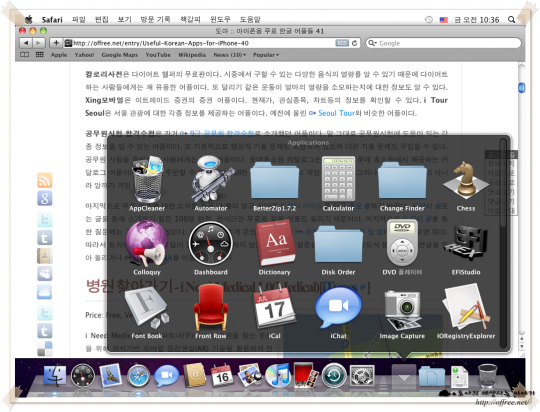
Task: Expand the Documents folder stack in the Dock
Action: click(x=432, y=376)
